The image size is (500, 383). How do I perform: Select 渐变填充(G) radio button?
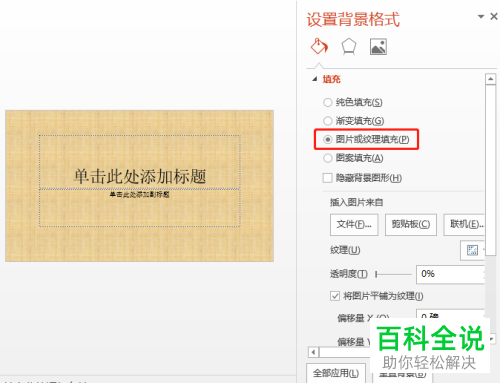click(x=328, y=120)
